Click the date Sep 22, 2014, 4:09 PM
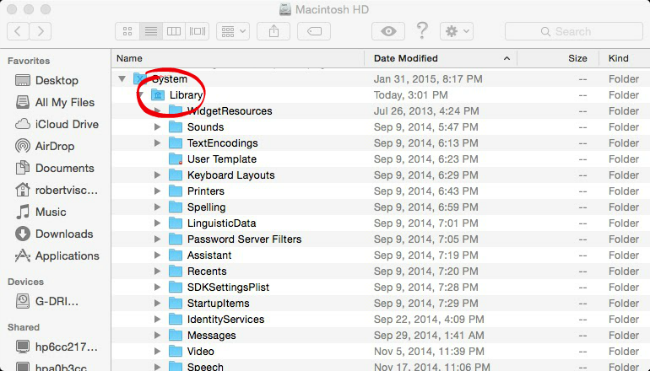The height and width of the screenshot is (371, 650). pos(429,319)
